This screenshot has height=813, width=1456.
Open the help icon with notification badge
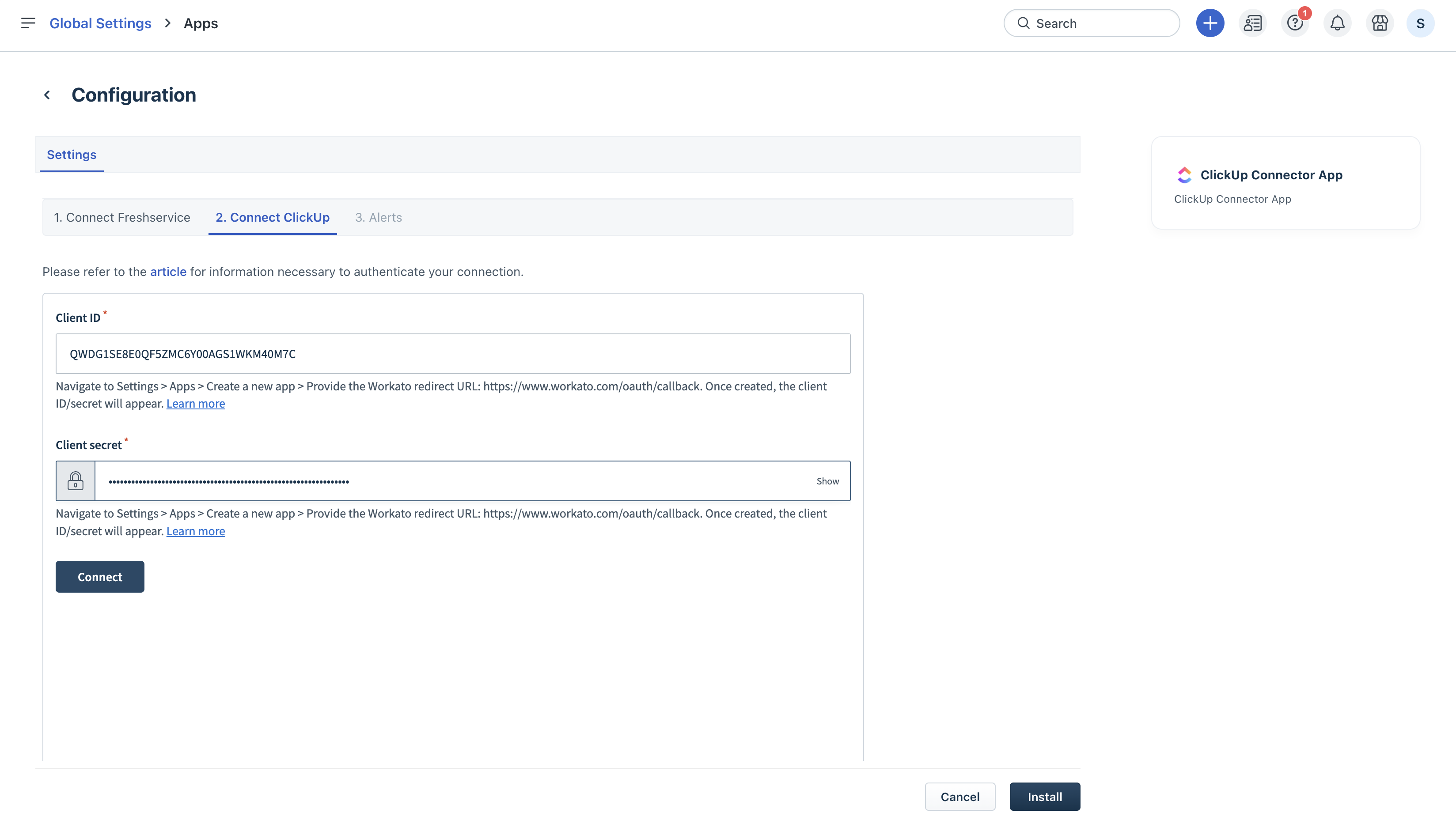point(1294,23)
